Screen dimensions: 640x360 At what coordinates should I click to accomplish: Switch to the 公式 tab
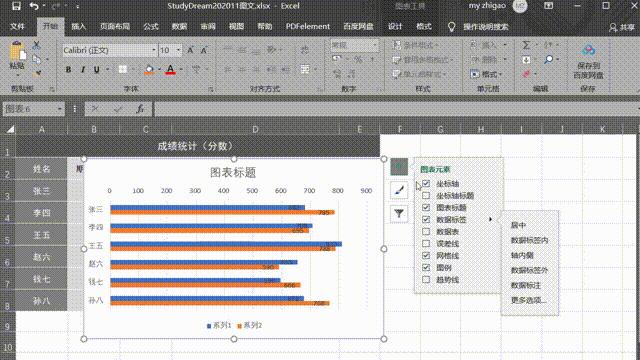(151, 27)
